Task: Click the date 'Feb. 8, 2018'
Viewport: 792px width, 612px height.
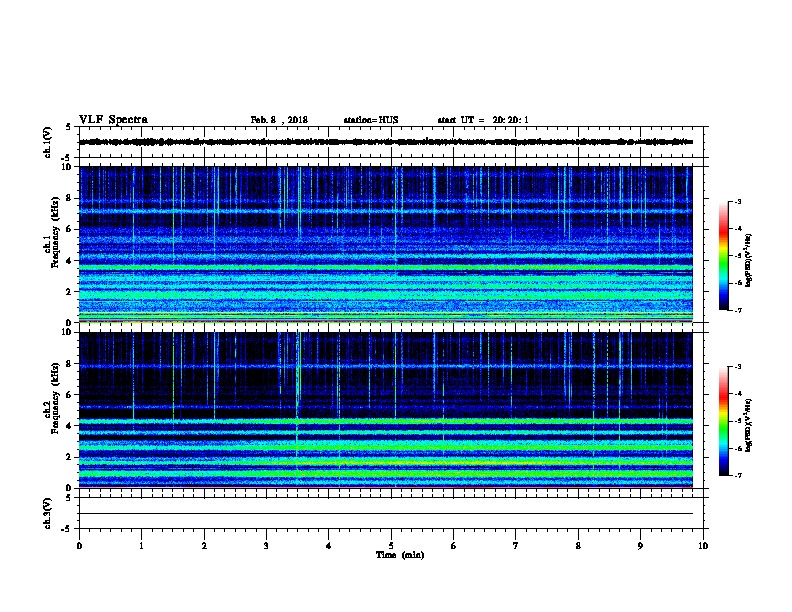Action: click(279, 120)
